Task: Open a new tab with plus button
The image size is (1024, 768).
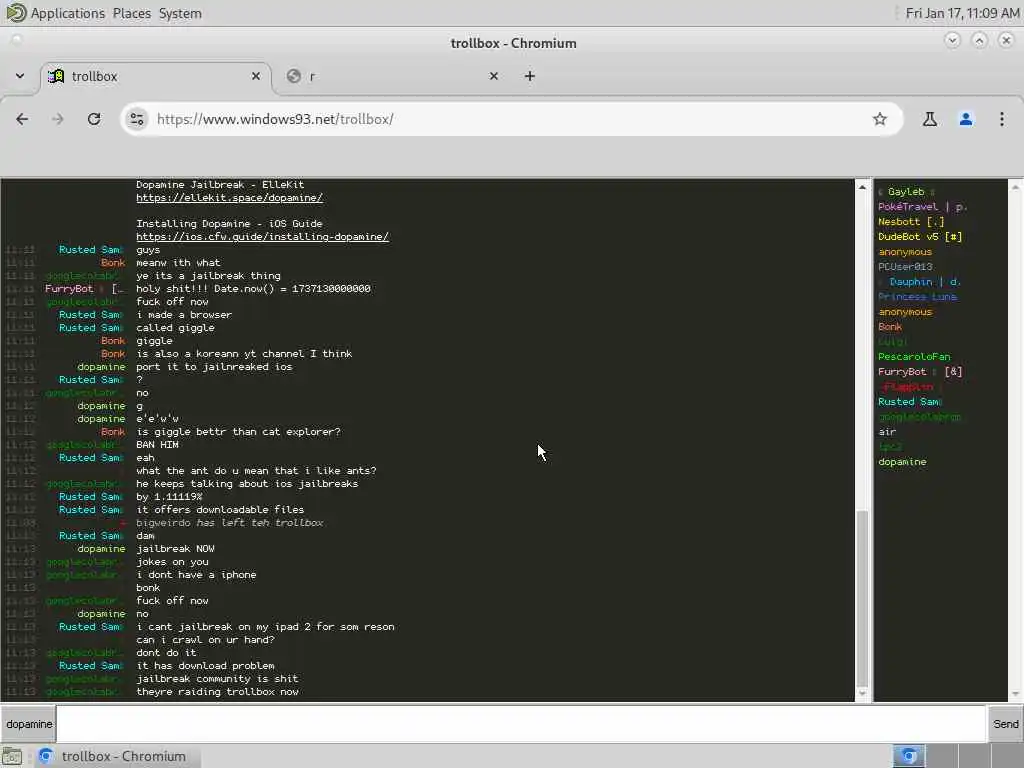Action: click(x=530, y=76)
